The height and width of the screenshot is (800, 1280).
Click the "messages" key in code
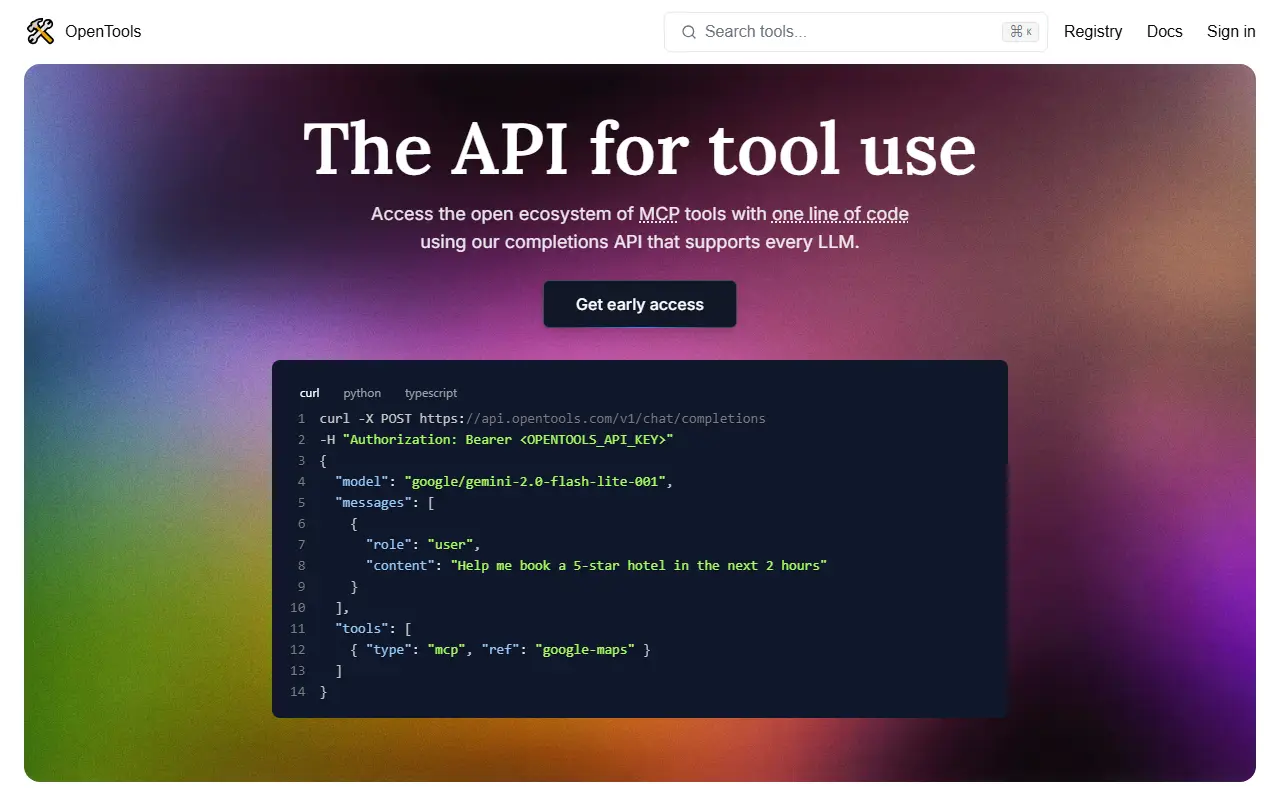point(373,502)
